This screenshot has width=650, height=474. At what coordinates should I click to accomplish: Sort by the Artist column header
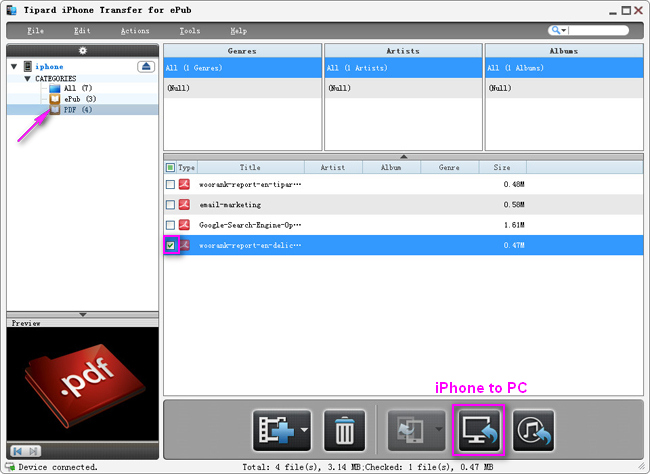click(x=333, y=168)
